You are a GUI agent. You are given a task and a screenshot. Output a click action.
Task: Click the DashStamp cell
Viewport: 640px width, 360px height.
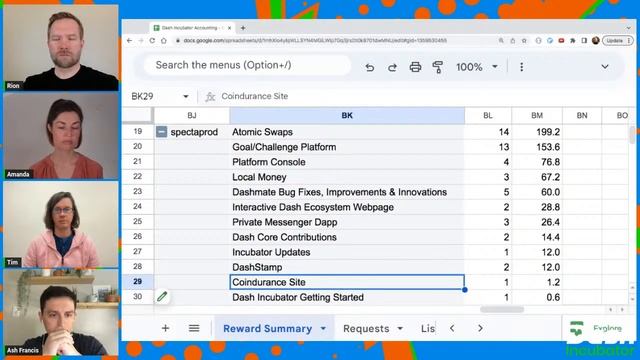point(347,267)
